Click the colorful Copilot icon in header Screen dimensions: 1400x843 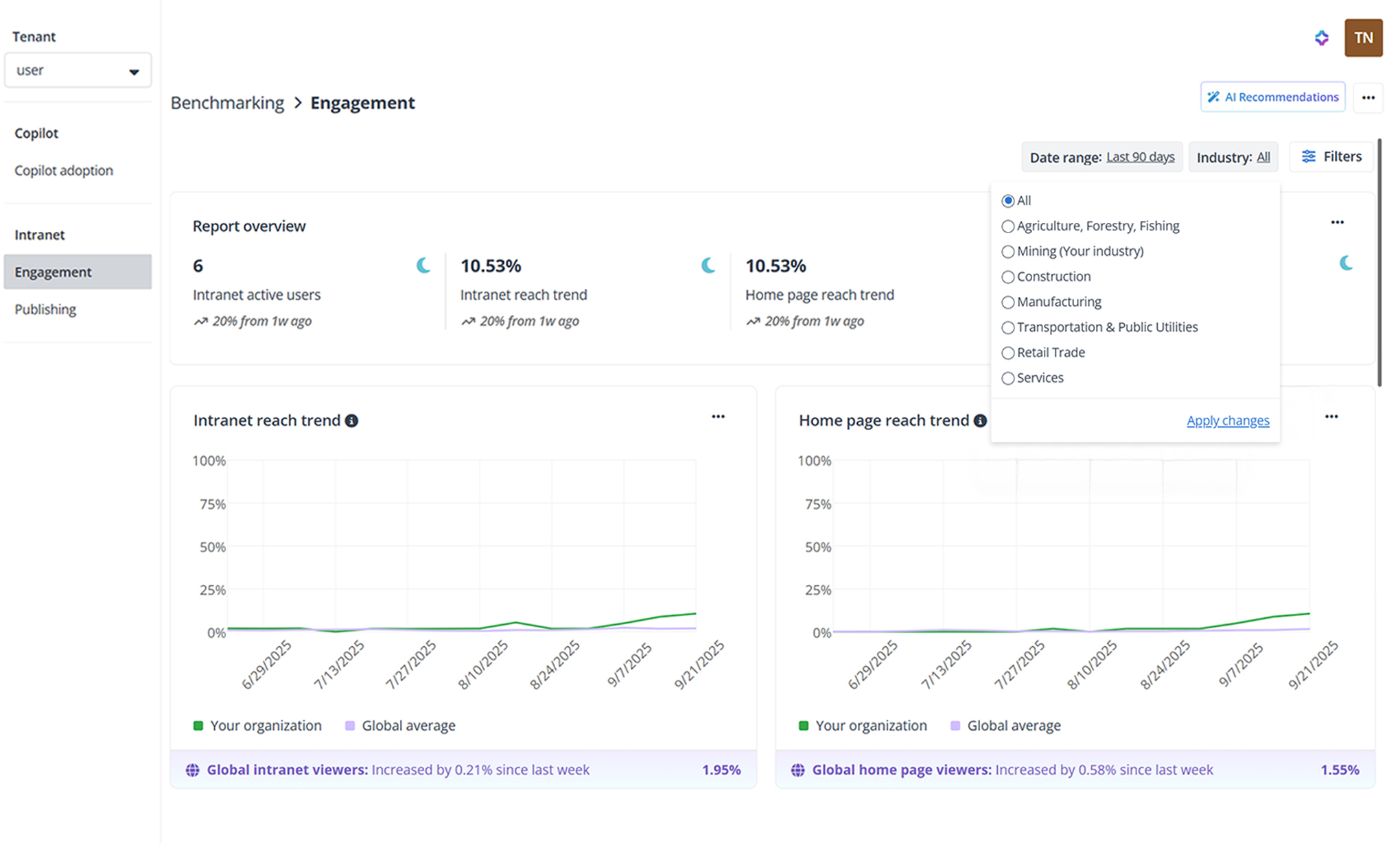[1321, 38]
